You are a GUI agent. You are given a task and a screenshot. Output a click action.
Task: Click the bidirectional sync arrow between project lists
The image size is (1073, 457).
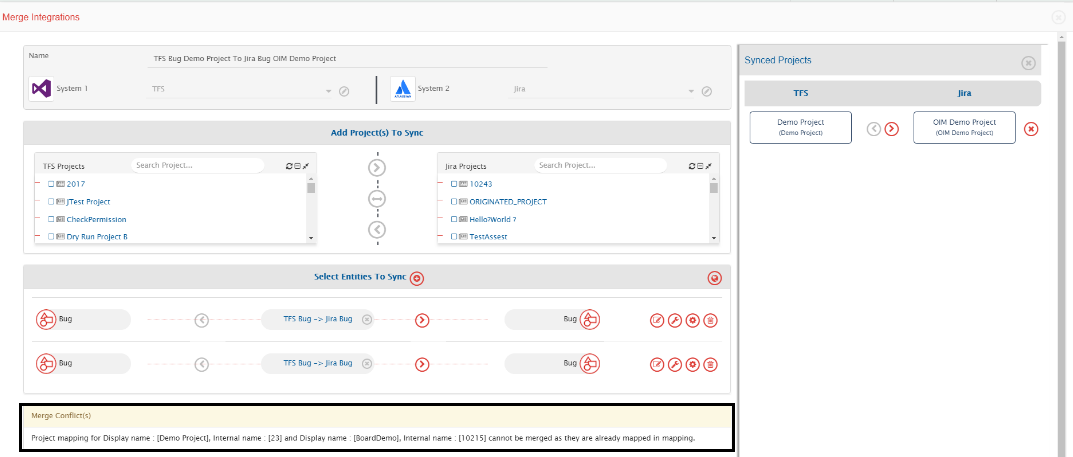pos(377,199)
